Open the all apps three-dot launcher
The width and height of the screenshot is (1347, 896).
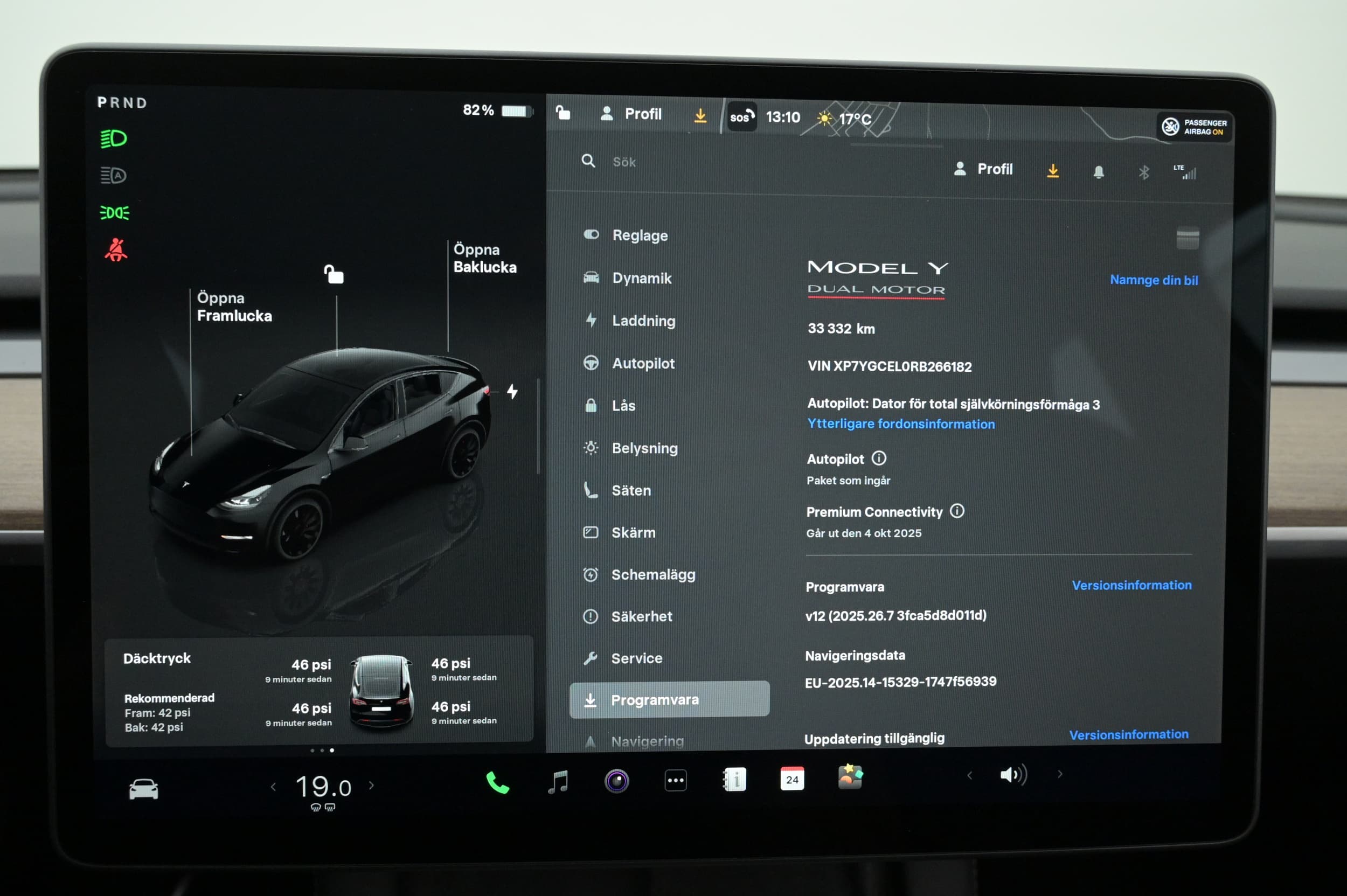[676, 780]
